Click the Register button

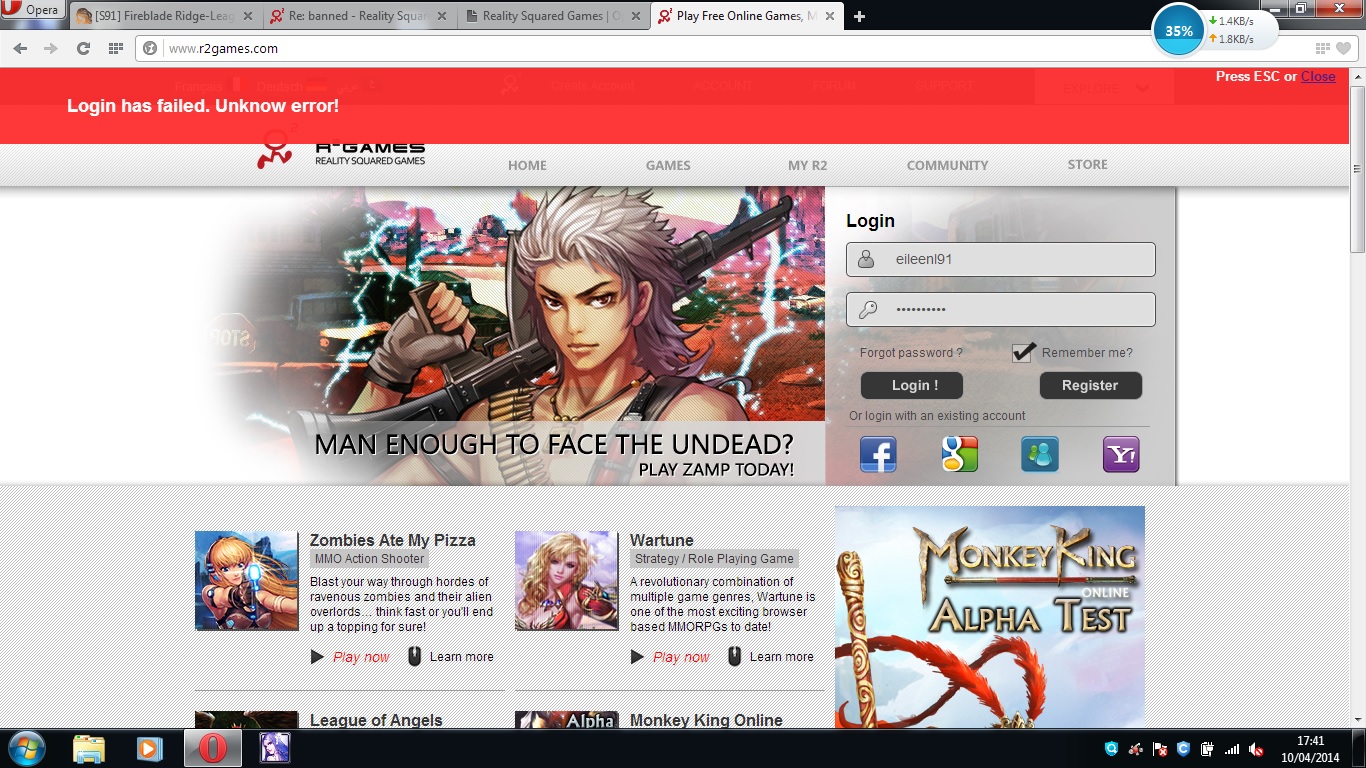click(1090, 385)
